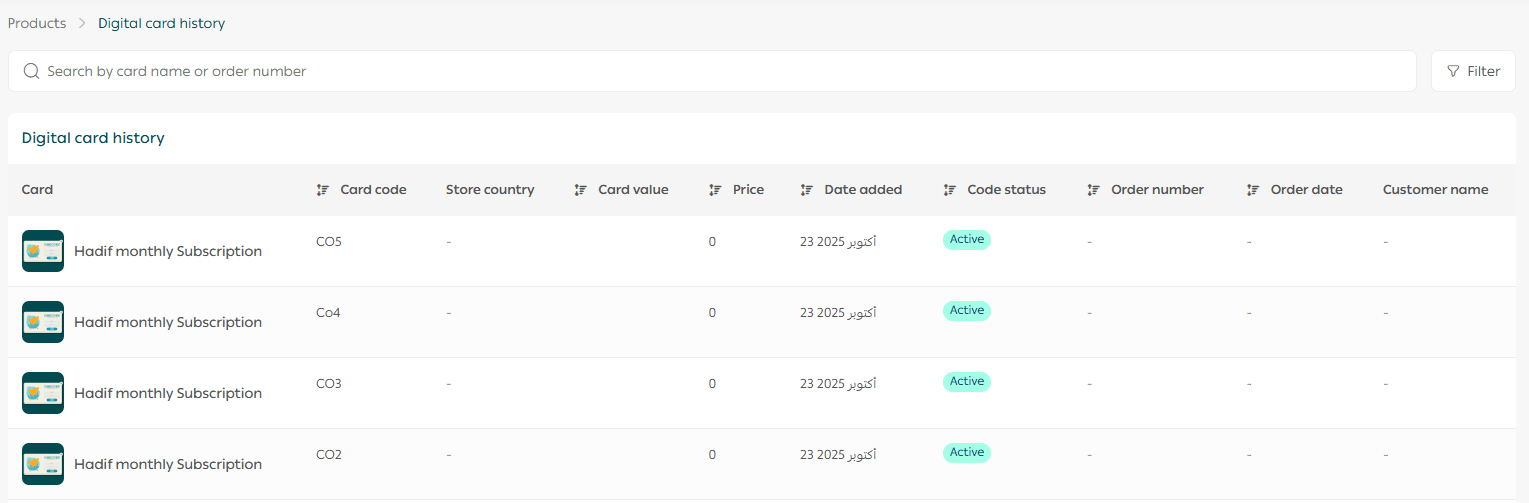Sort by Card value using its icon
The width and height of the screenshot is (1529, 503).
pos(580,190)
